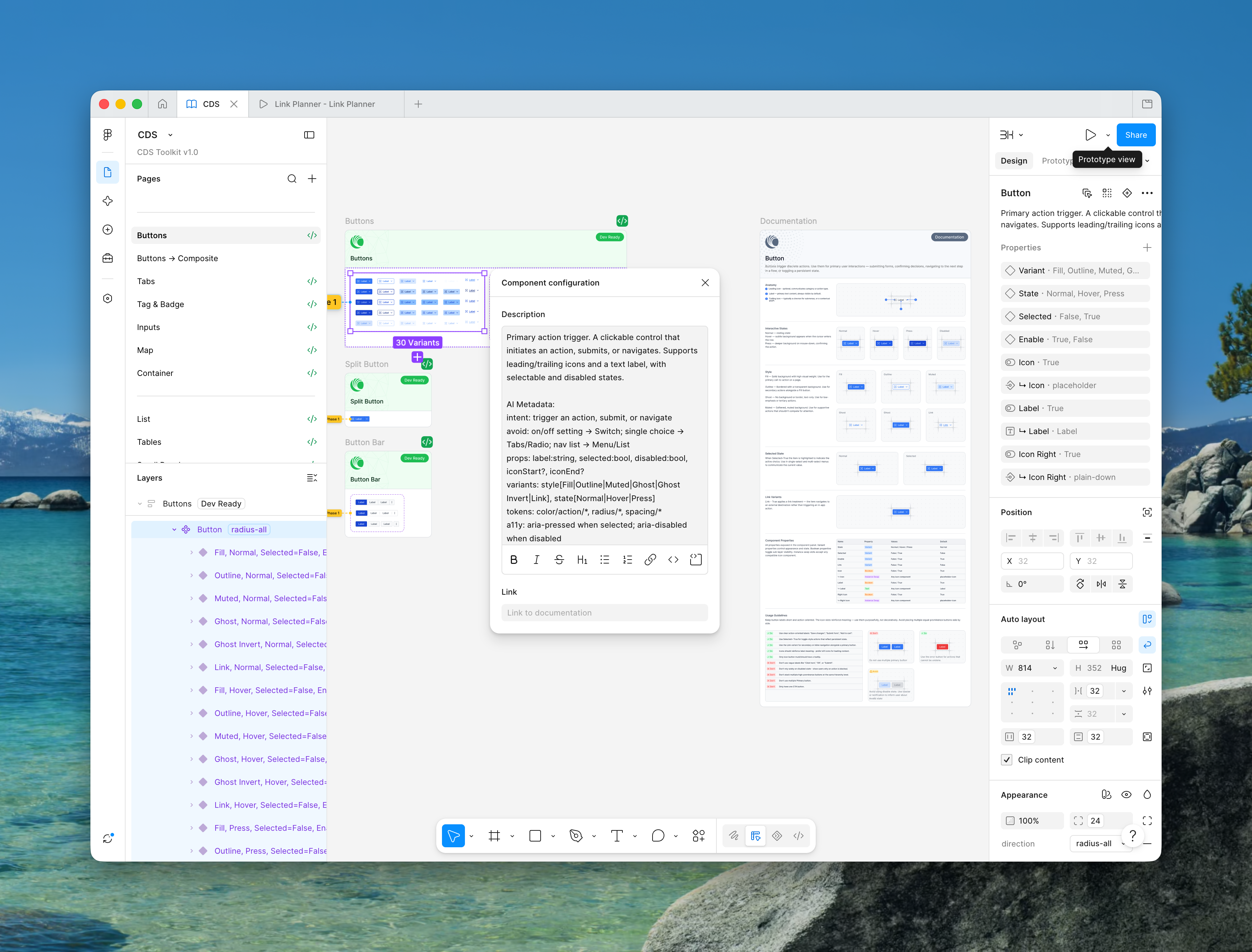The height and width of the screenshot is (952, 1252).
Task: Insert code block in description editor
Action: click(x=696, y=560)
